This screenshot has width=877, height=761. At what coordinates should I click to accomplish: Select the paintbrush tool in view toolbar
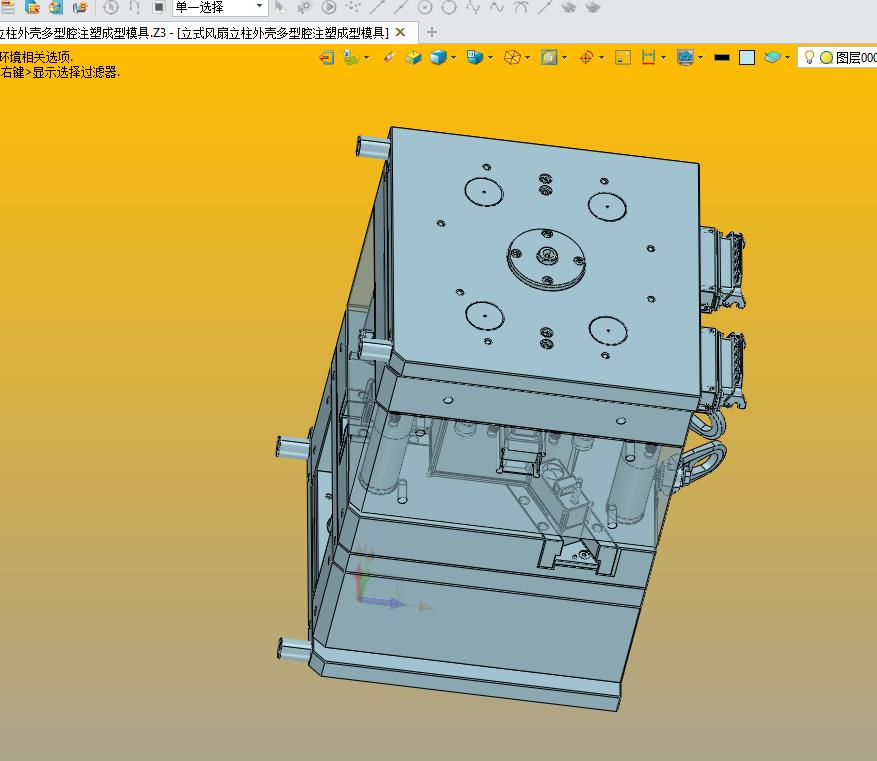pos(389,58)
